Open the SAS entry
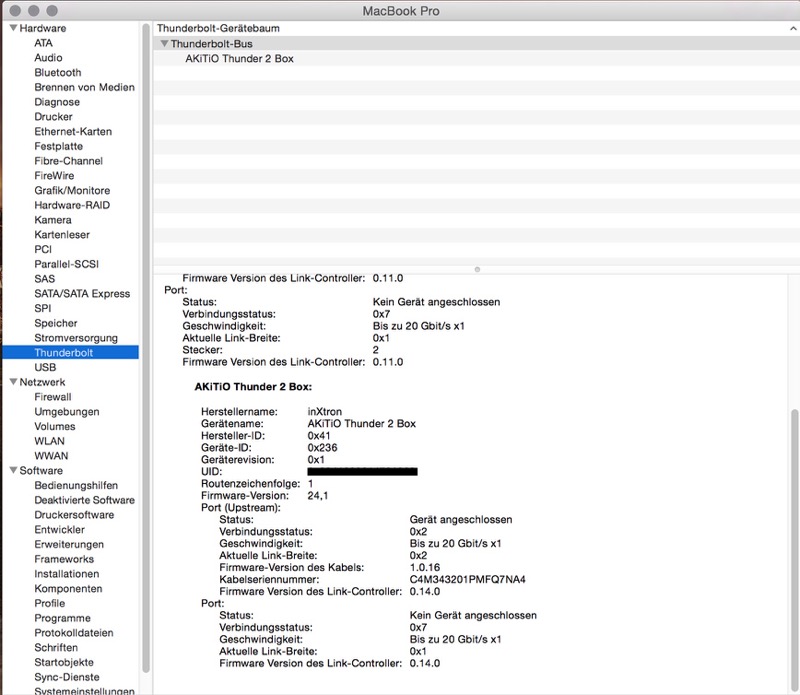800x695 pixels. tap(44, 279)
